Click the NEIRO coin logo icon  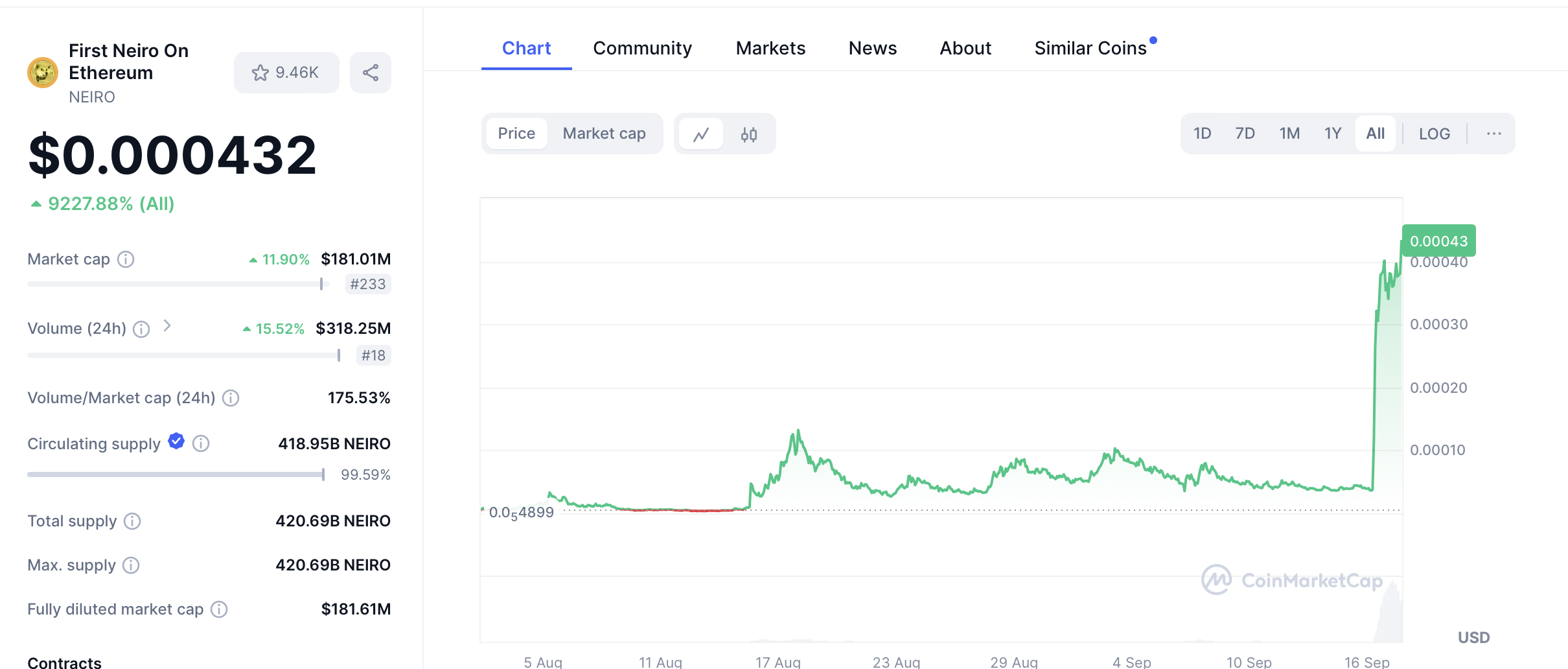click(x=43, y=73)
